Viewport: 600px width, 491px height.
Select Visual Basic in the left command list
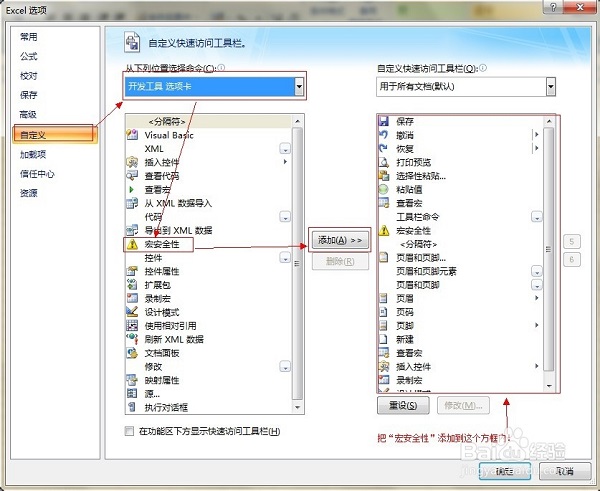coord(169,135)
